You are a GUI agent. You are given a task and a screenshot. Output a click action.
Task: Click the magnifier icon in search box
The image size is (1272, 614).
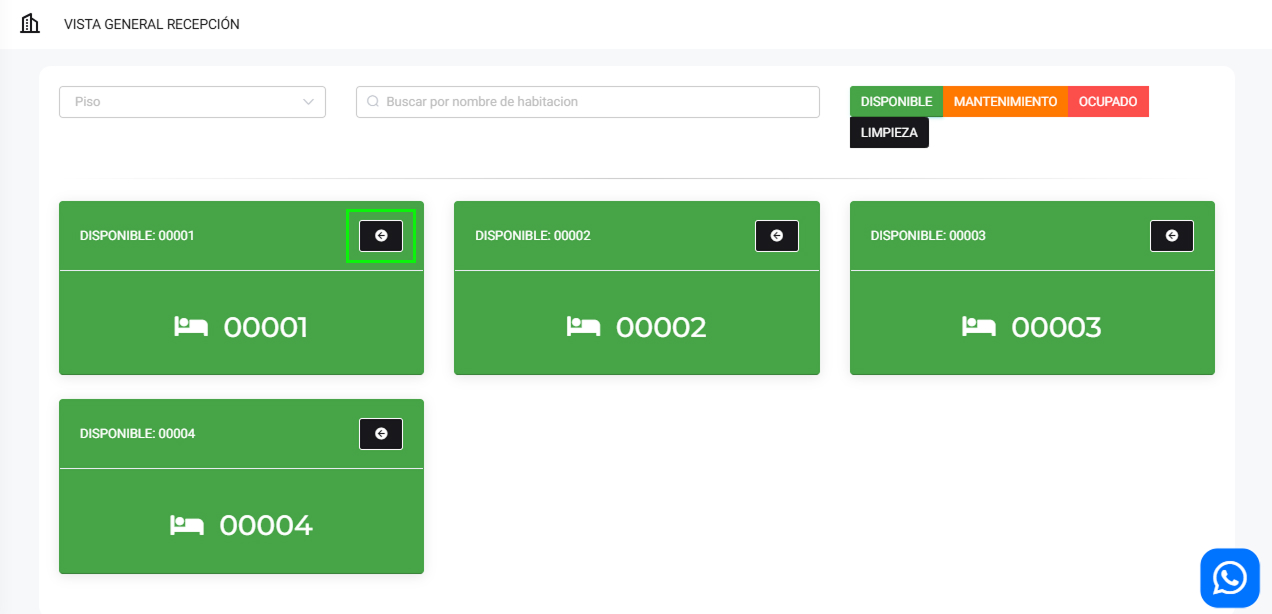click(373, 102)
